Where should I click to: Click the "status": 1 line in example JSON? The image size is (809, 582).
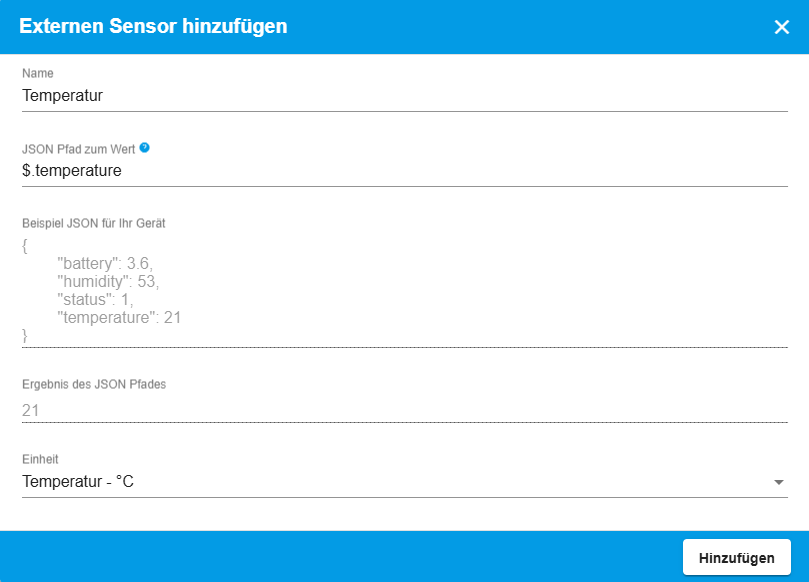pos(95,299)
